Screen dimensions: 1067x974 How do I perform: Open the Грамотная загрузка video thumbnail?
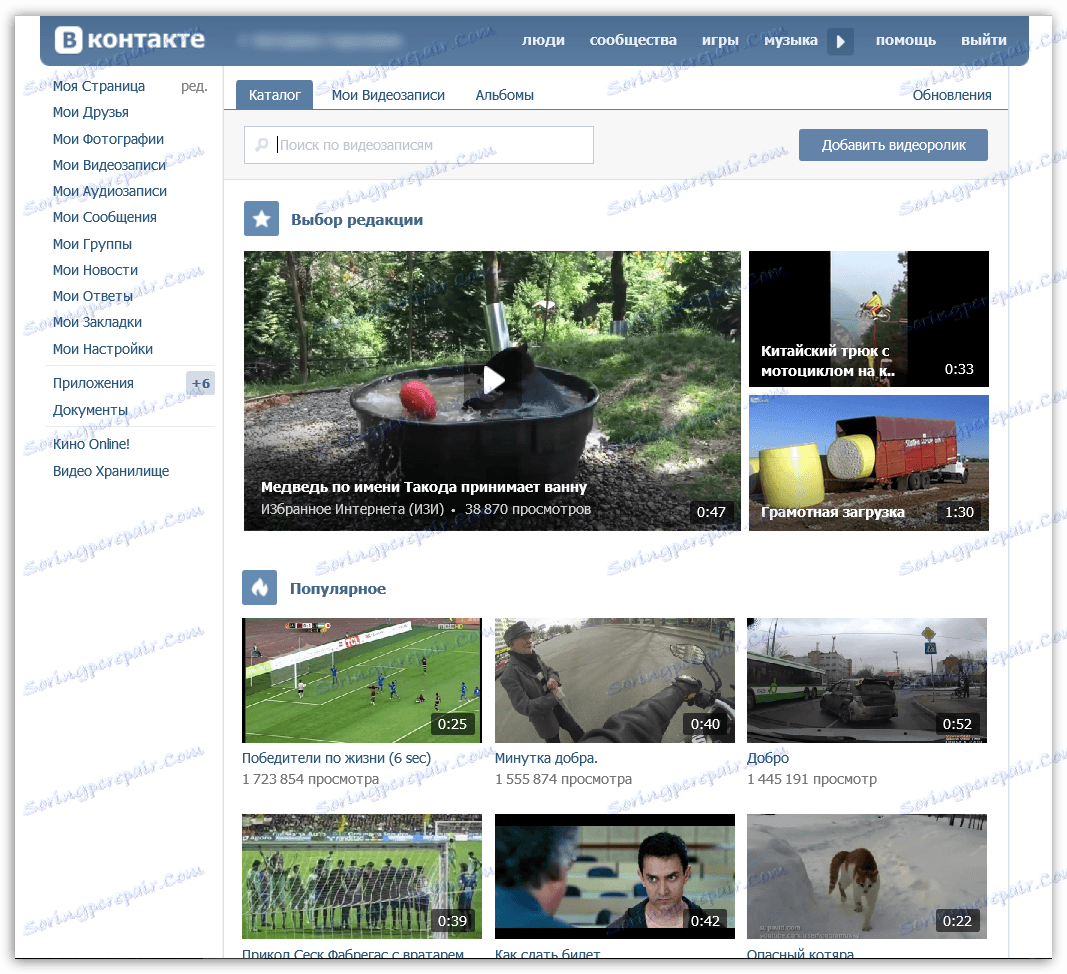[868, 463]
